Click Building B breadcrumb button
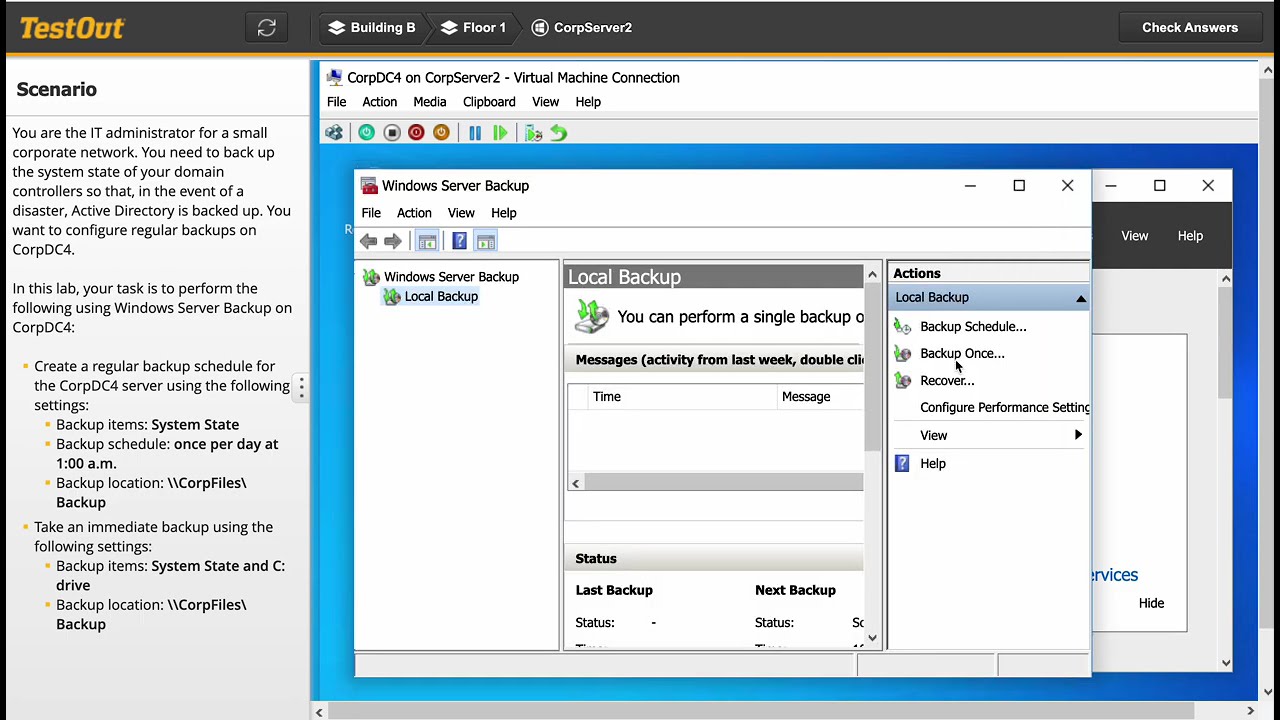 pos(372,28)
